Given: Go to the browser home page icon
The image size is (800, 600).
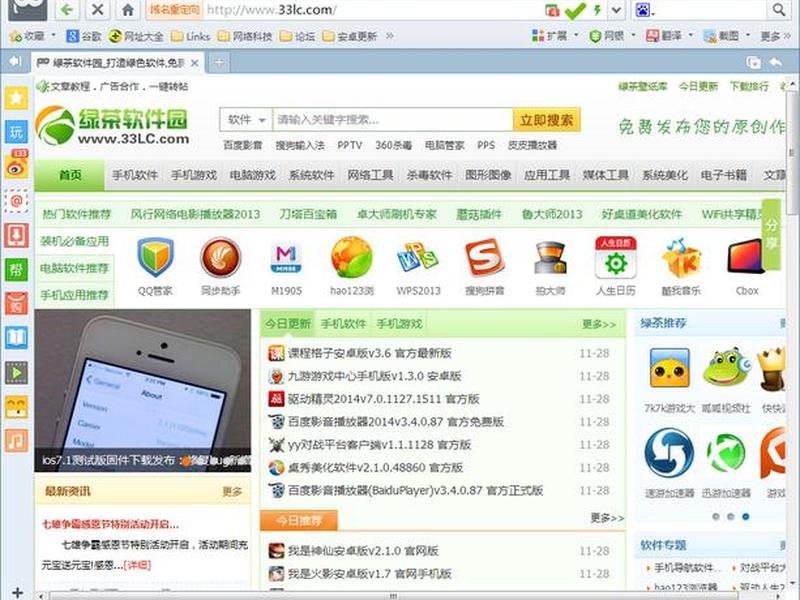Looking at the screenshot, I should 128,10.
